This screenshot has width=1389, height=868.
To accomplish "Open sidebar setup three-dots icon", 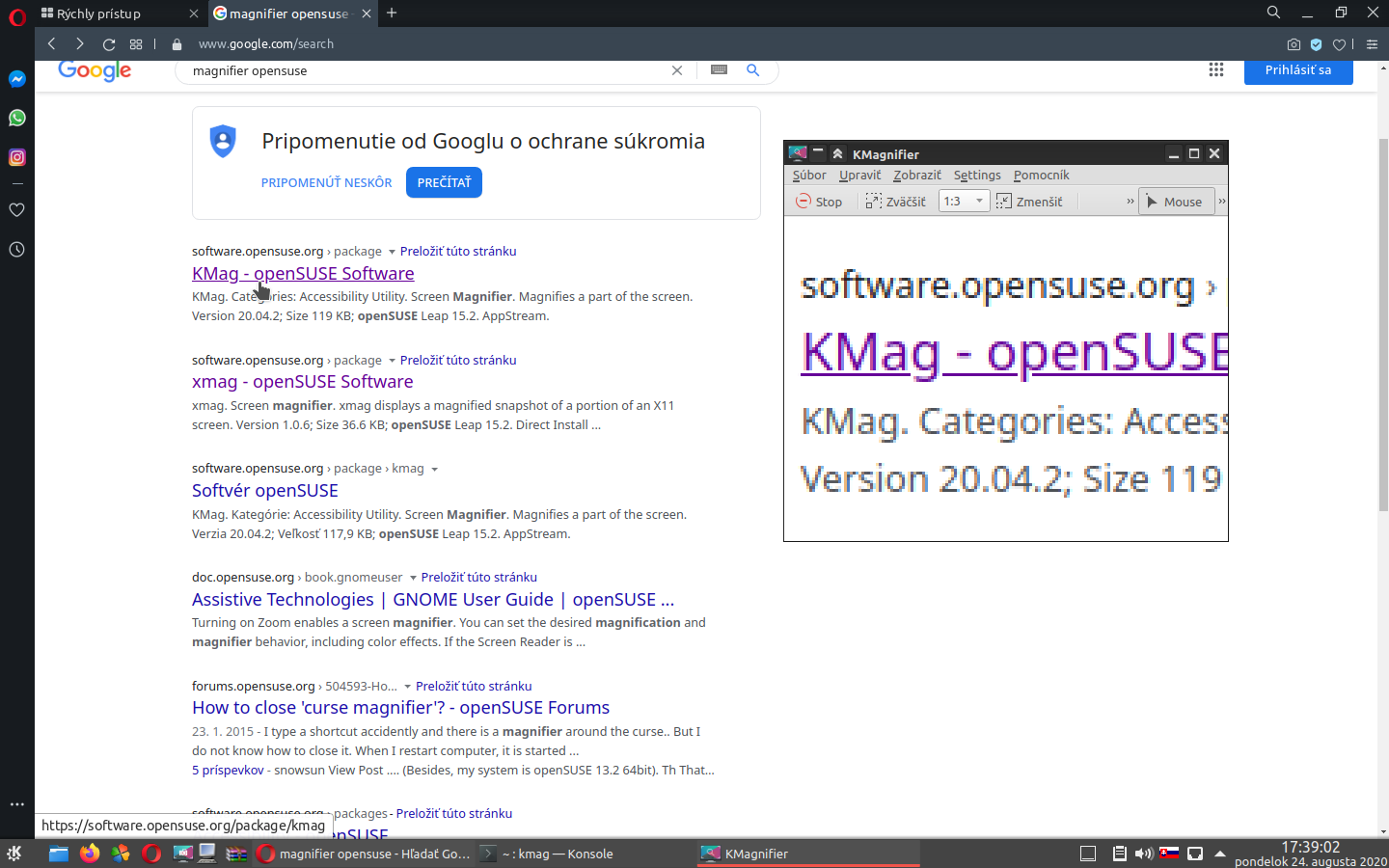I will [17, 803].
